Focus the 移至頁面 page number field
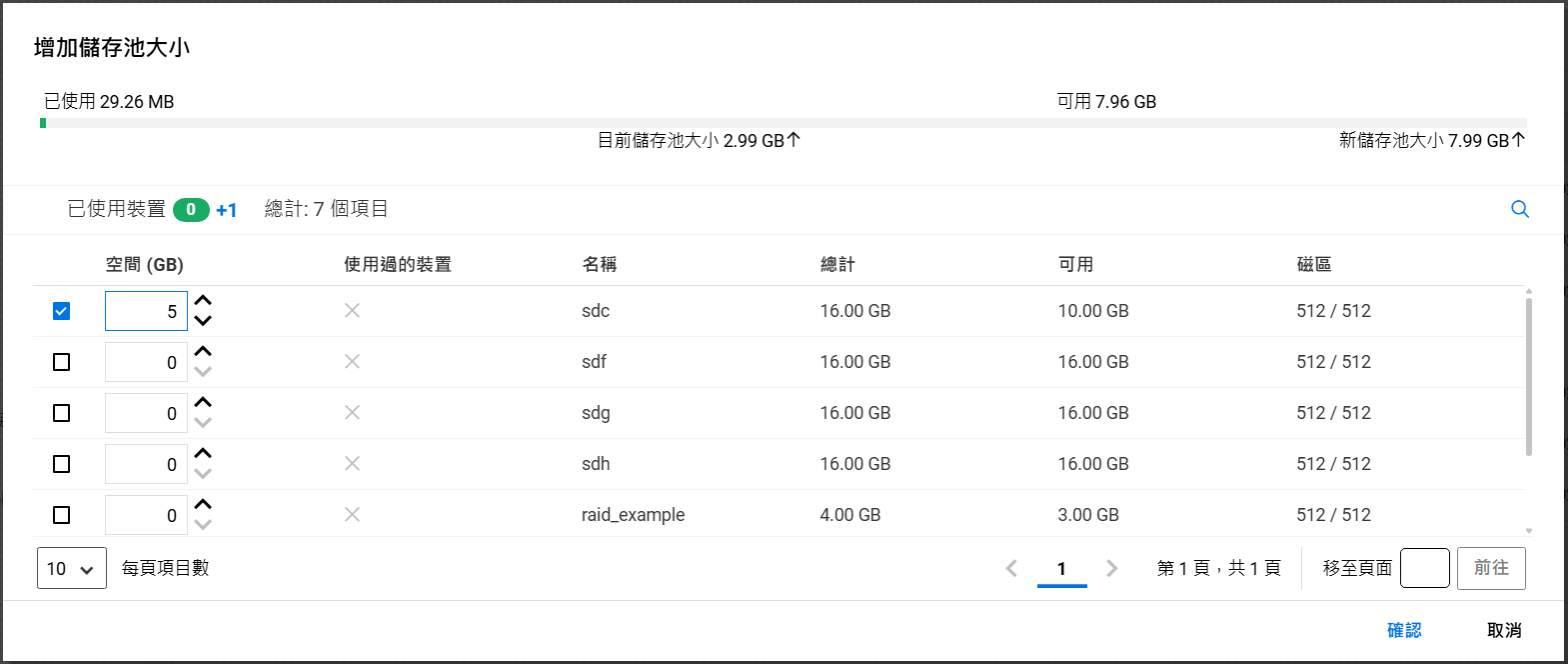 pyautogui.click(x=1424, y=568)
